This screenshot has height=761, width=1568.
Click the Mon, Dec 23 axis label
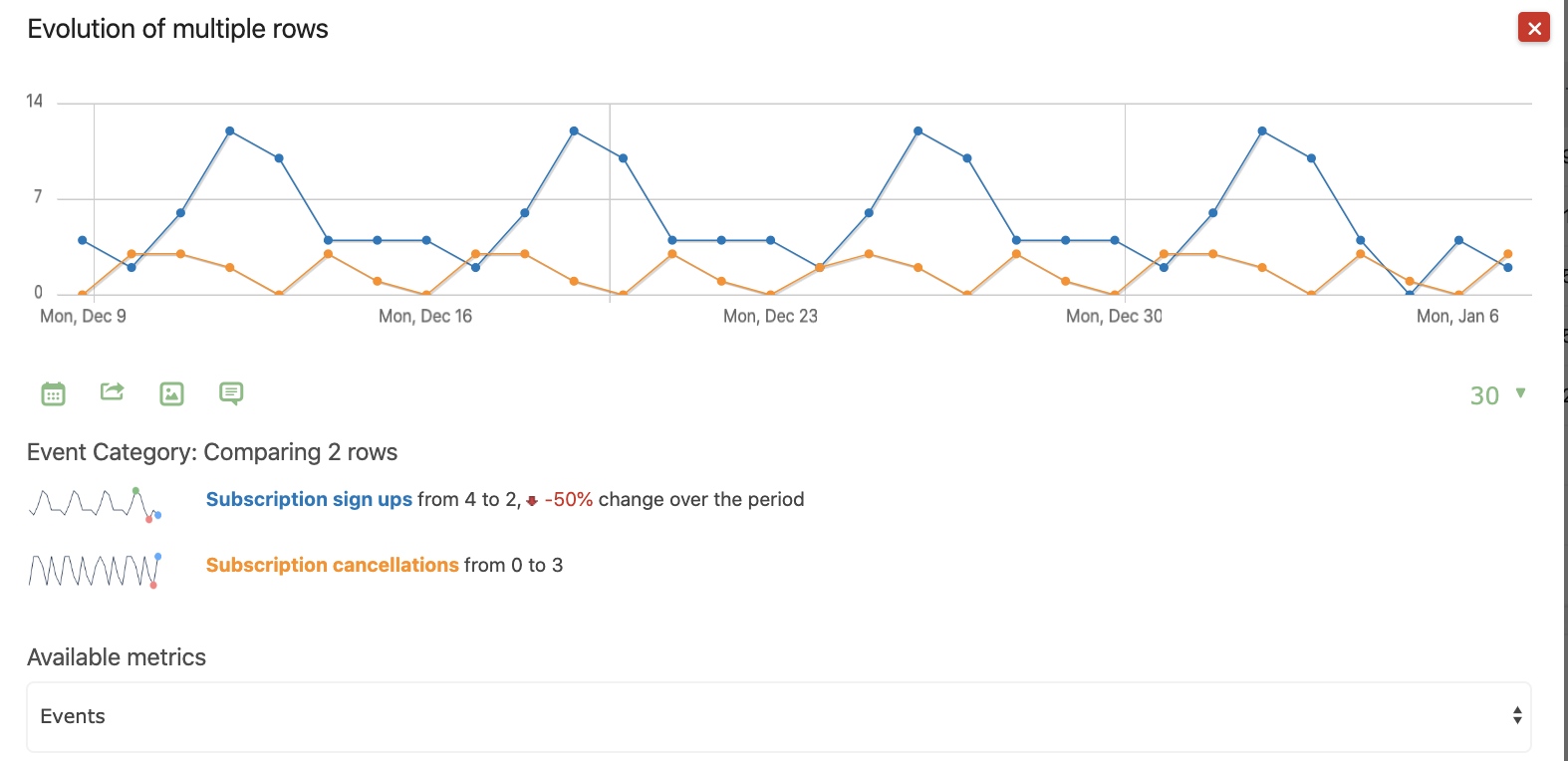click(x=770, y=317)
